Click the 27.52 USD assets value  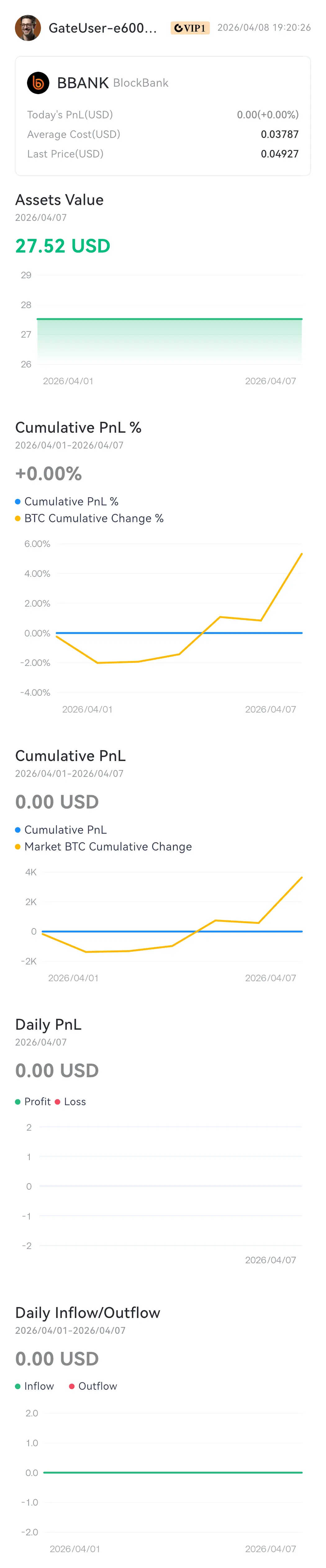pos(63,246)
